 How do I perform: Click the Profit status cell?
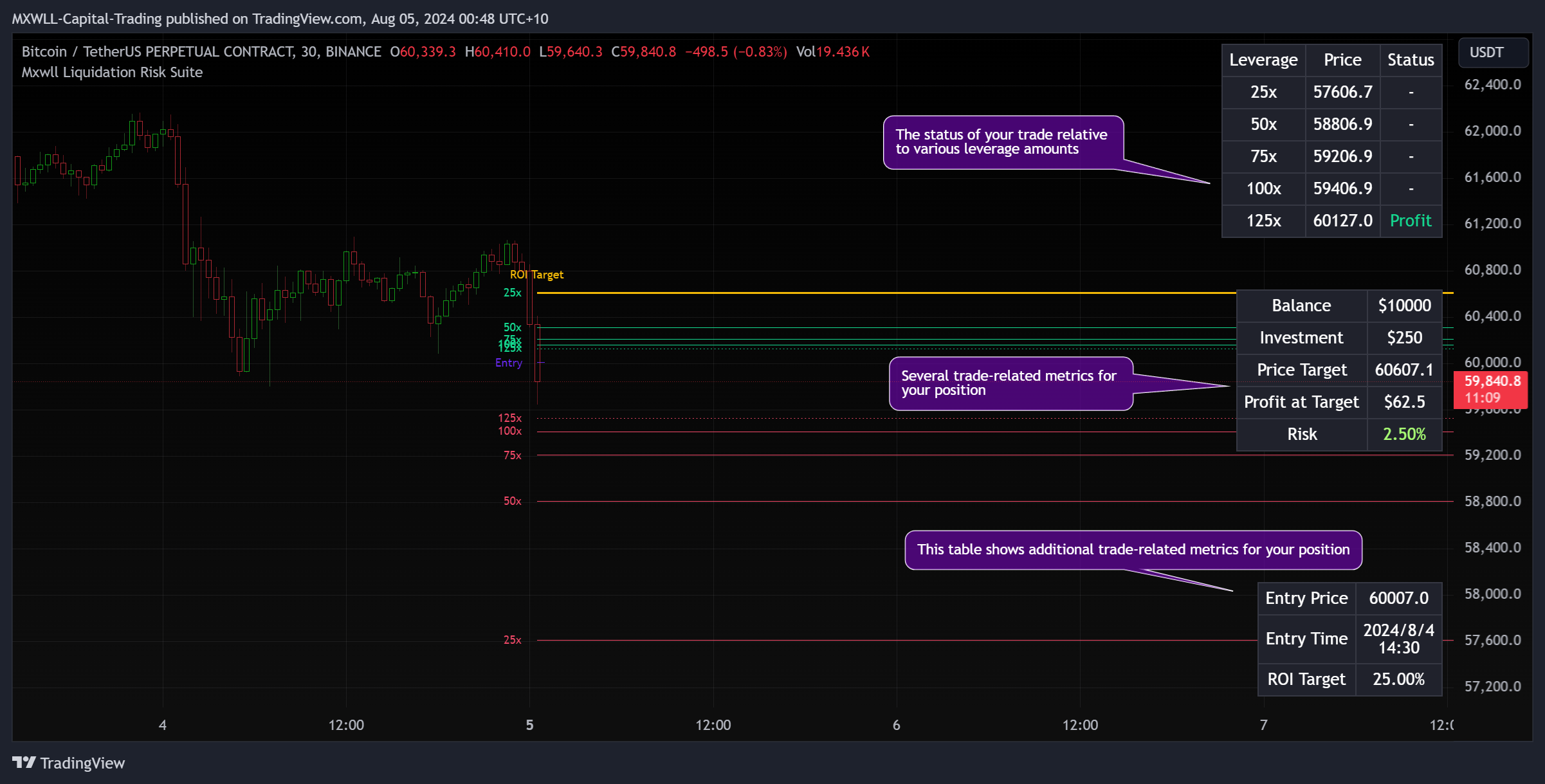tap(1410, 221)
